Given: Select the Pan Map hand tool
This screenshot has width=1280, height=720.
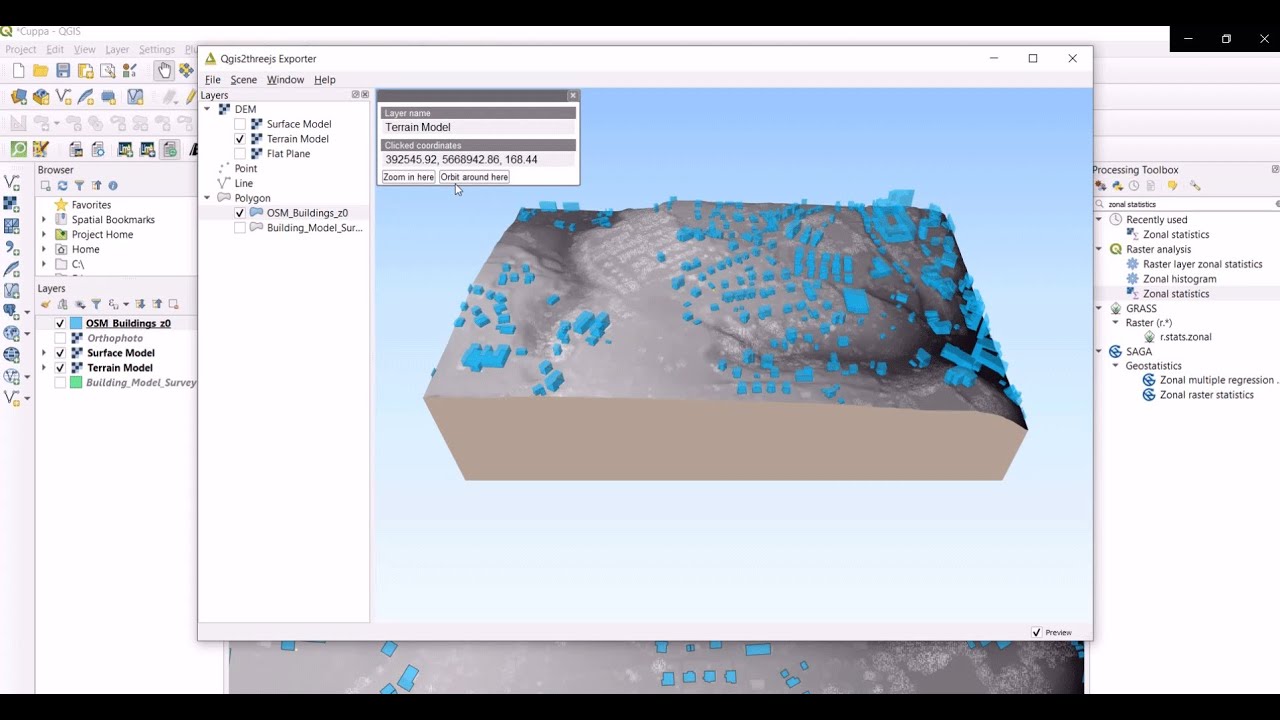Looking at the screenshot, I should [164, 70].
